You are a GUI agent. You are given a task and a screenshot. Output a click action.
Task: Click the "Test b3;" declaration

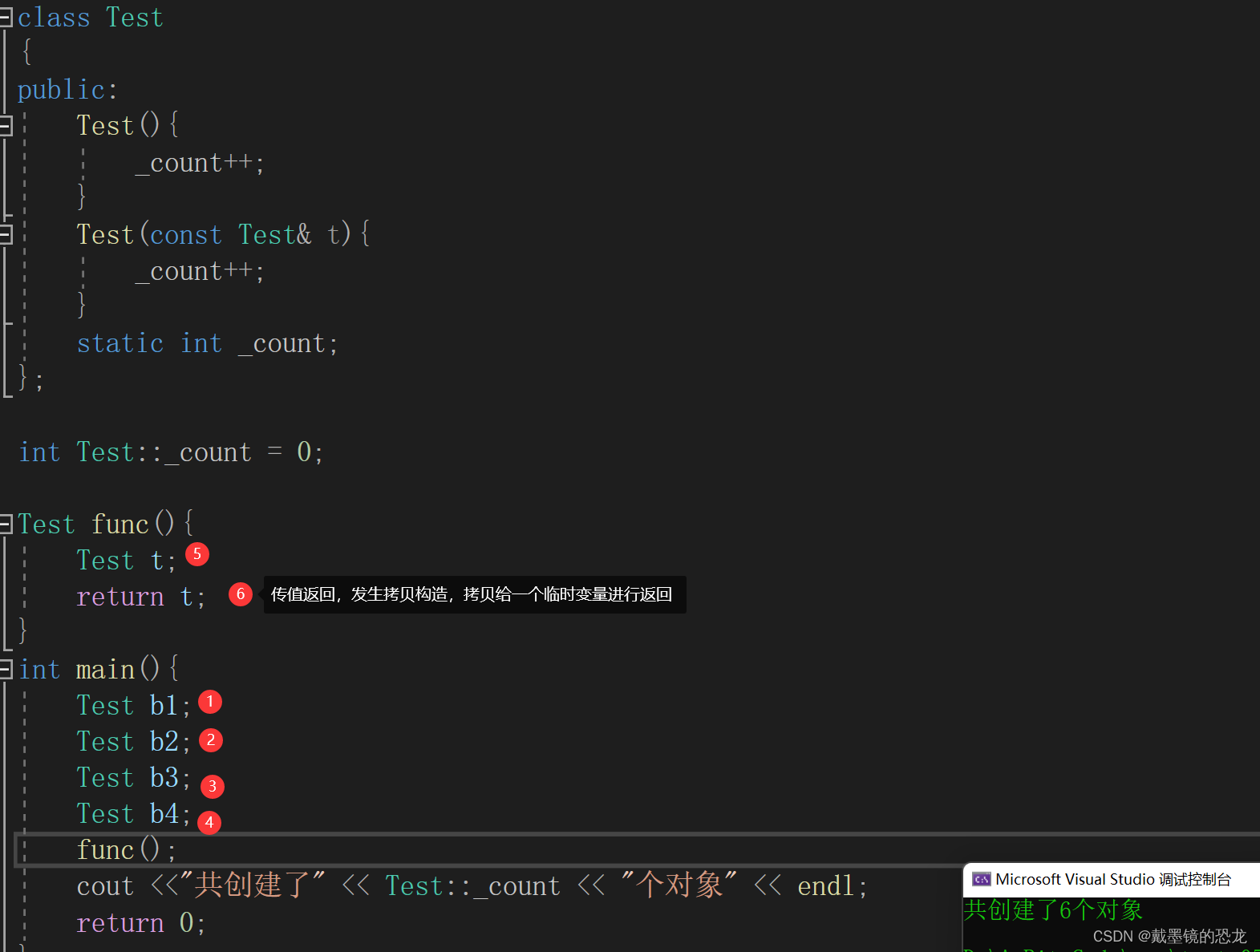pyautogui.click(x=134, y=778)
